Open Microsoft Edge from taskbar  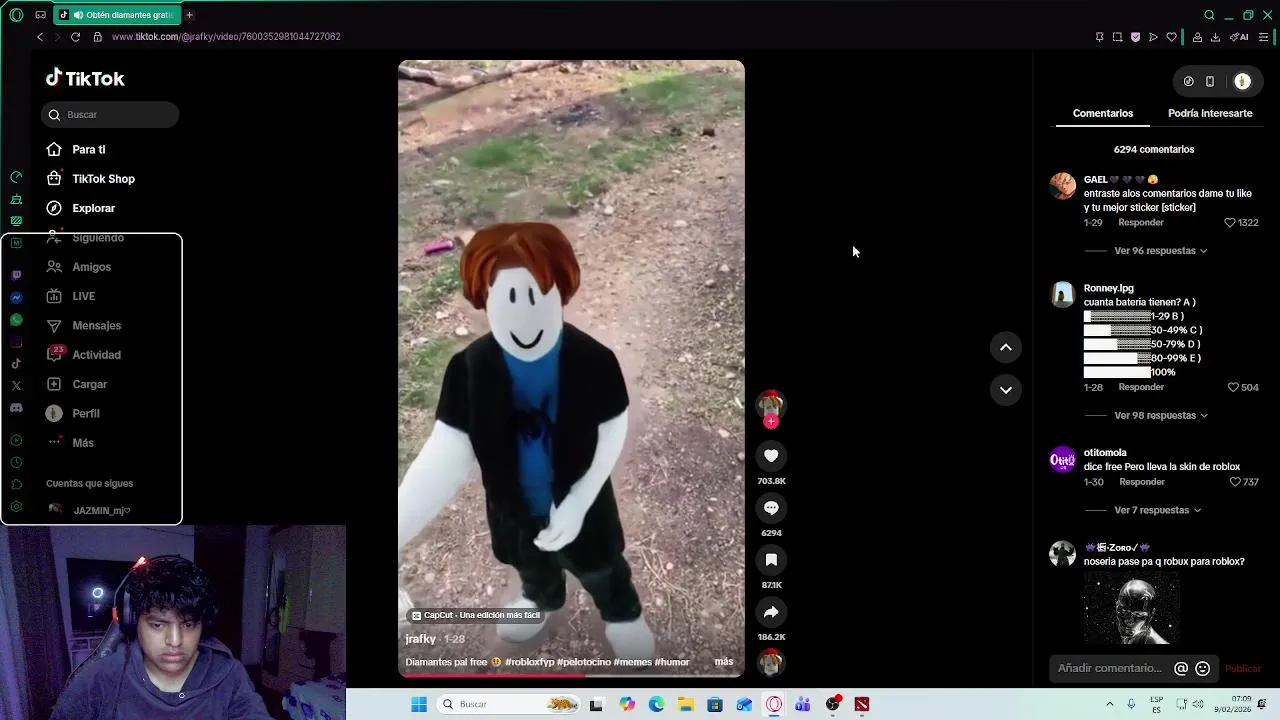[656, 704]
